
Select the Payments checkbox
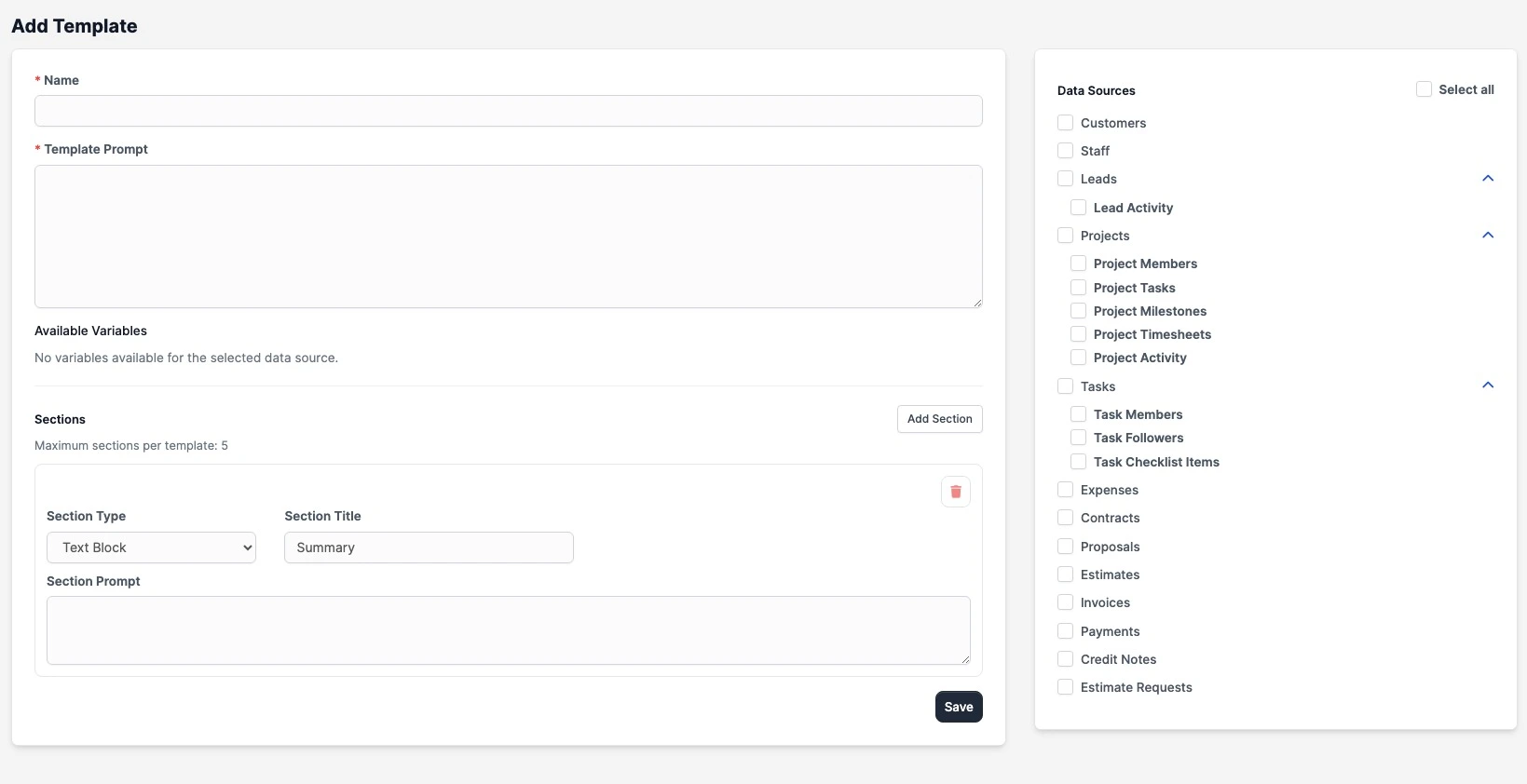tap(1066, 631)
